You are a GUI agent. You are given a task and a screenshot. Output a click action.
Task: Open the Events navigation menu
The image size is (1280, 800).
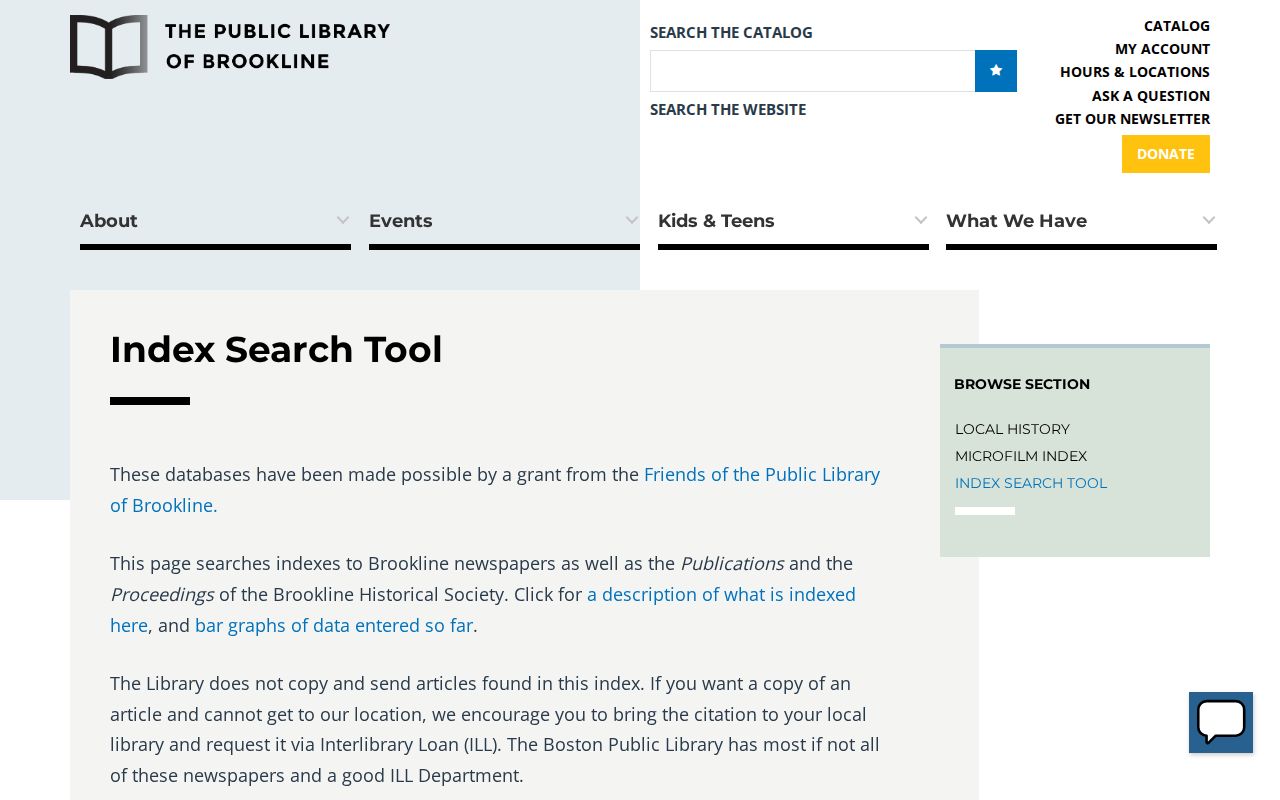(x=401, y=221)
